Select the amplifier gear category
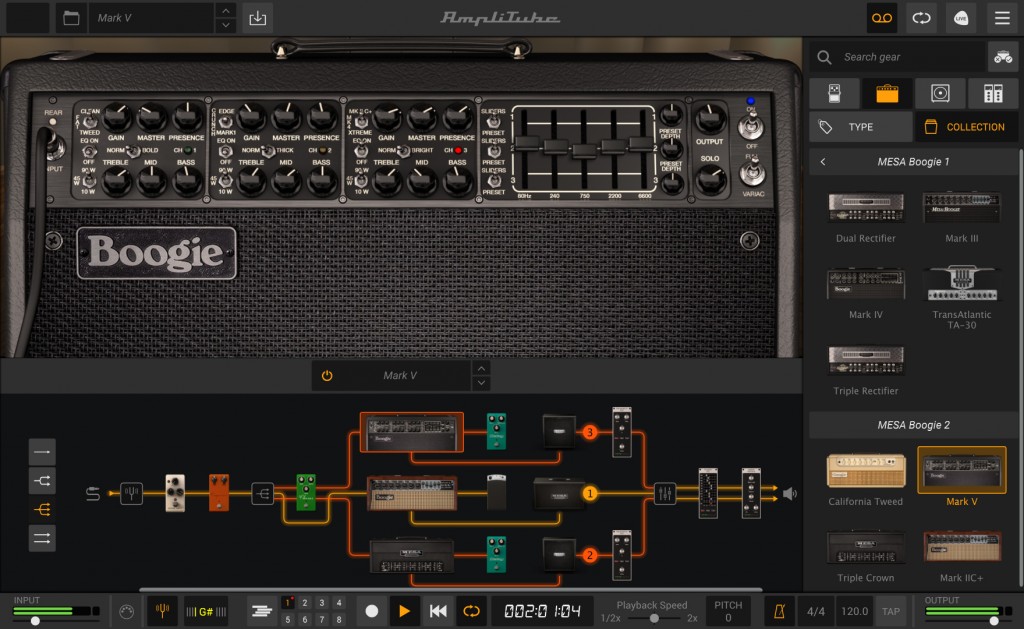1024x629 pixels. pyautogui.click(x=887, y=93)
